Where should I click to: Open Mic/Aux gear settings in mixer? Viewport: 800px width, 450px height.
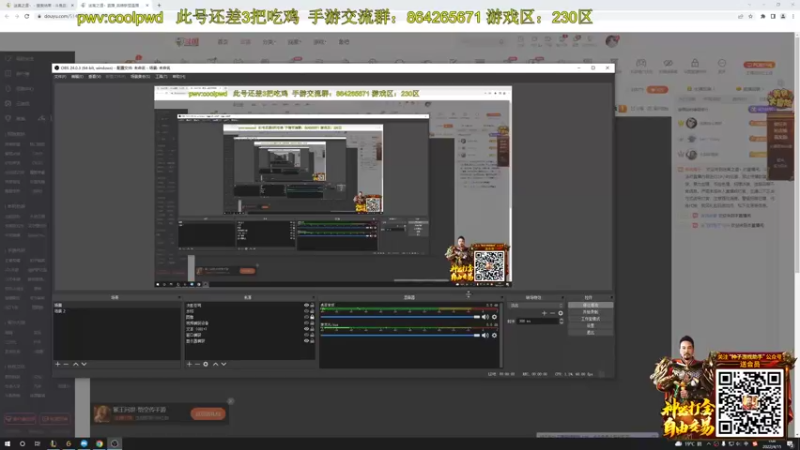pyautogui.click(x=494, y=335)
